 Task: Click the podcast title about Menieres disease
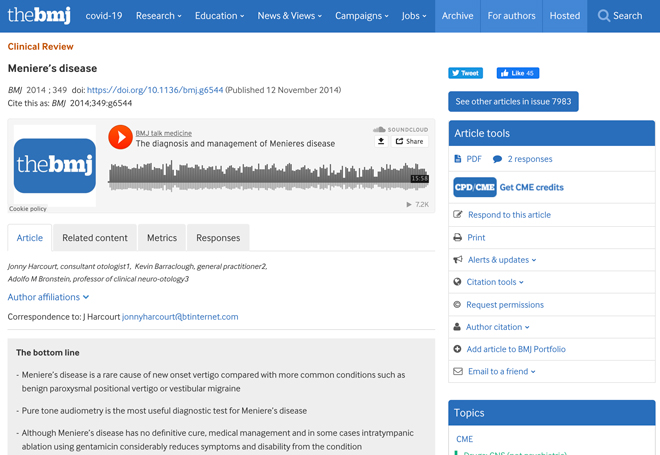pos(235,144)
